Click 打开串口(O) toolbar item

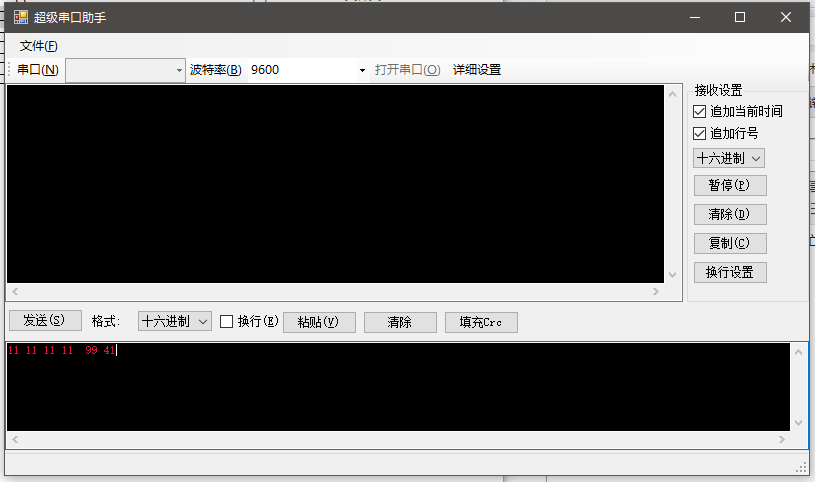point(408,70)
